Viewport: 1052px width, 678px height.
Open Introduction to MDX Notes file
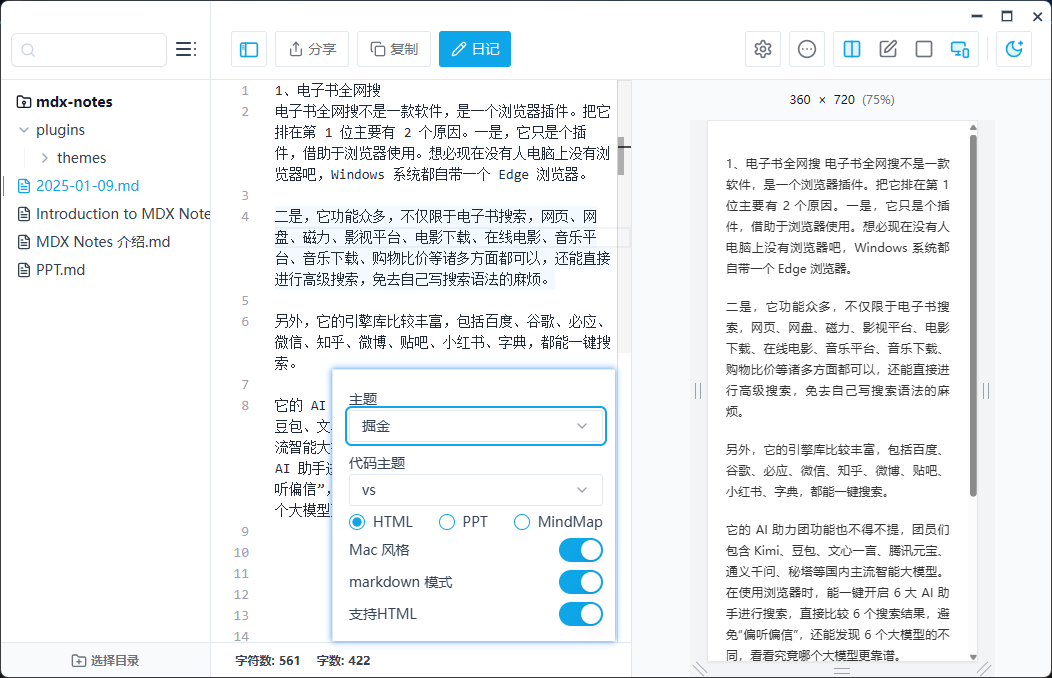[113, 214]
